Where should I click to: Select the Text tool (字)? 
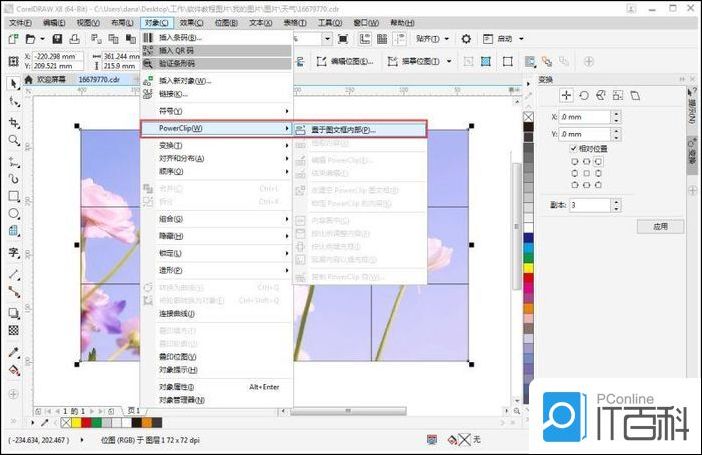click(14, 252)
